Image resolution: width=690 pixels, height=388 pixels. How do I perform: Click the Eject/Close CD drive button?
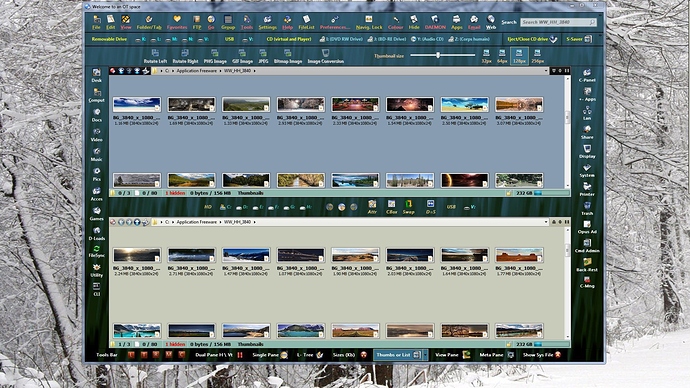[x=532, y=39]
